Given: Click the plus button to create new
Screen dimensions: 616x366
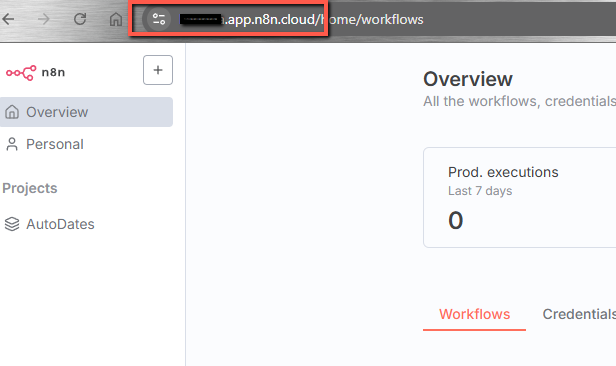Looking at the screenshot, I should click(x=158, y=70).
